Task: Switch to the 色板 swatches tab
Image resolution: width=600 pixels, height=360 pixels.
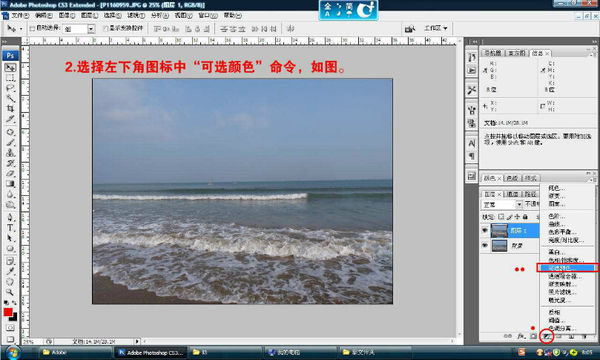Action: [512, 178]
